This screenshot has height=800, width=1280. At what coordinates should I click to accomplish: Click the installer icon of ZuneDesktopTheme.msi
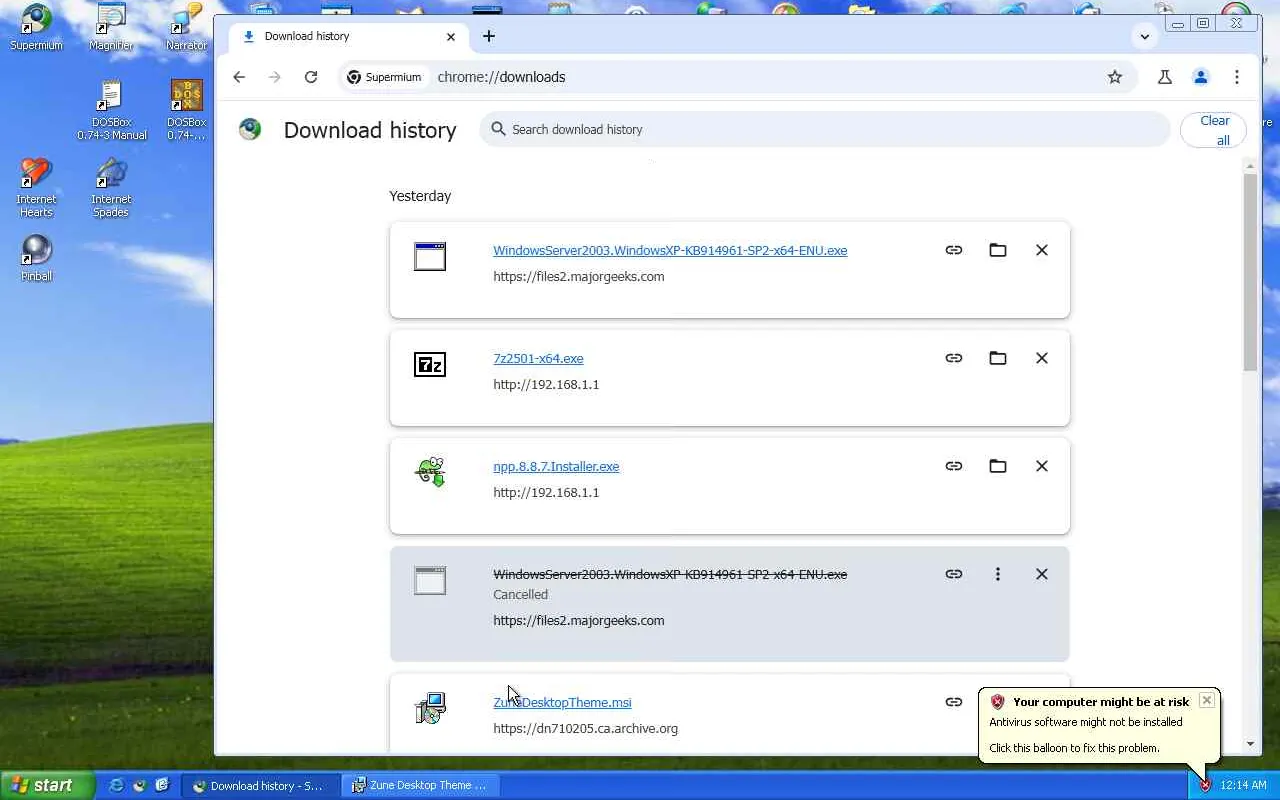pyautogui.click(x=430, y=708)
